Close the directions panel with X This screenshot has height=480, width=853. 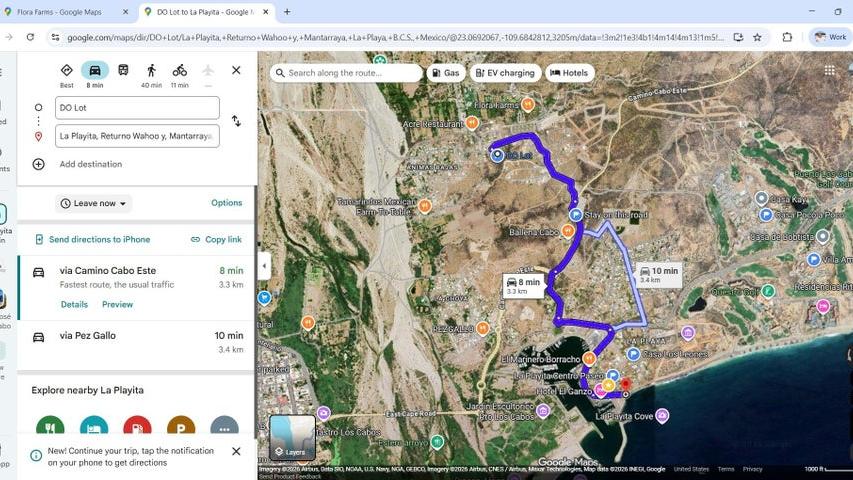coord(236,70)
